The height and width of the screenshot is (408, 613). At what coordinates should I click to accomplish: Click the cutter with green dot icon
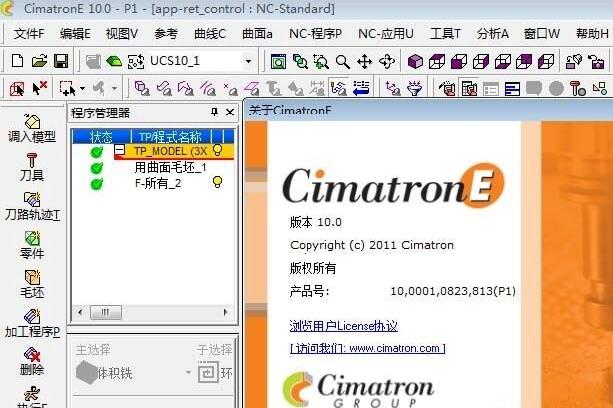(x=578, y=89)
